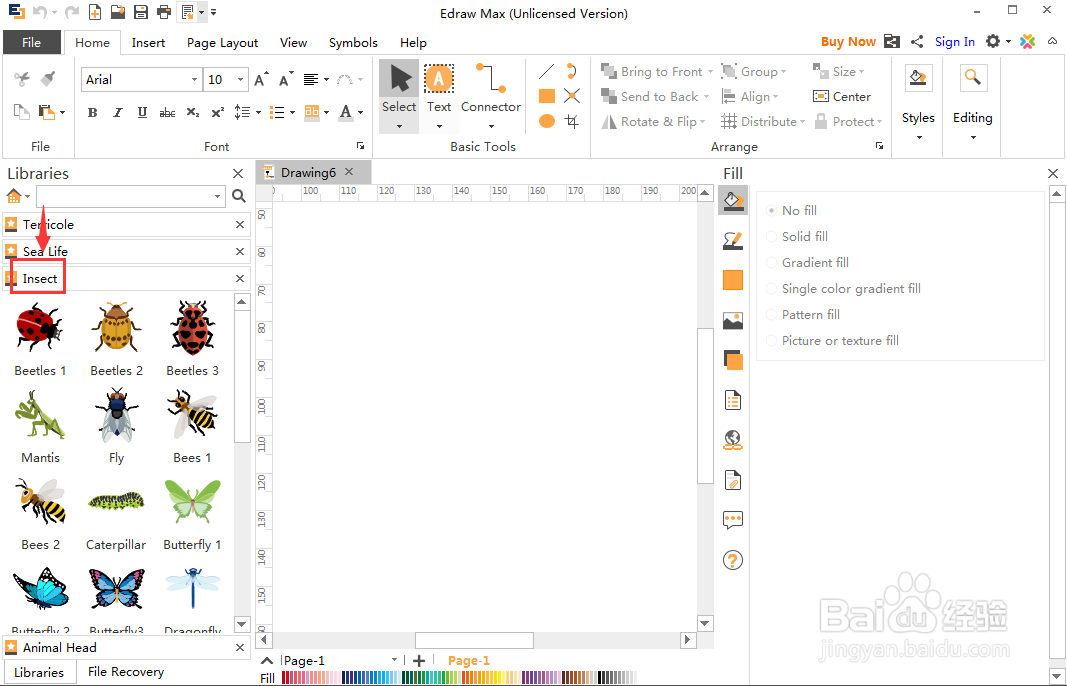Open the Help question mark icon
This screenshot has width=1067, height=686.
point(733,560)
